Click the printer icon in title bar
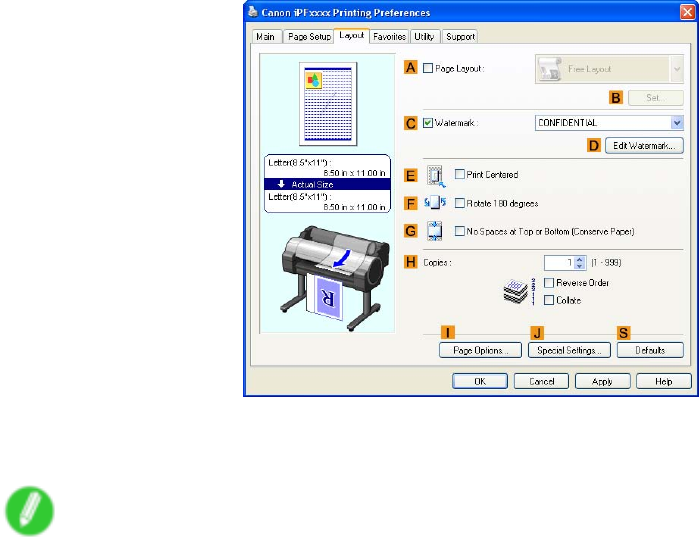This screenshot has height=539, width=699. coord(253,11)
